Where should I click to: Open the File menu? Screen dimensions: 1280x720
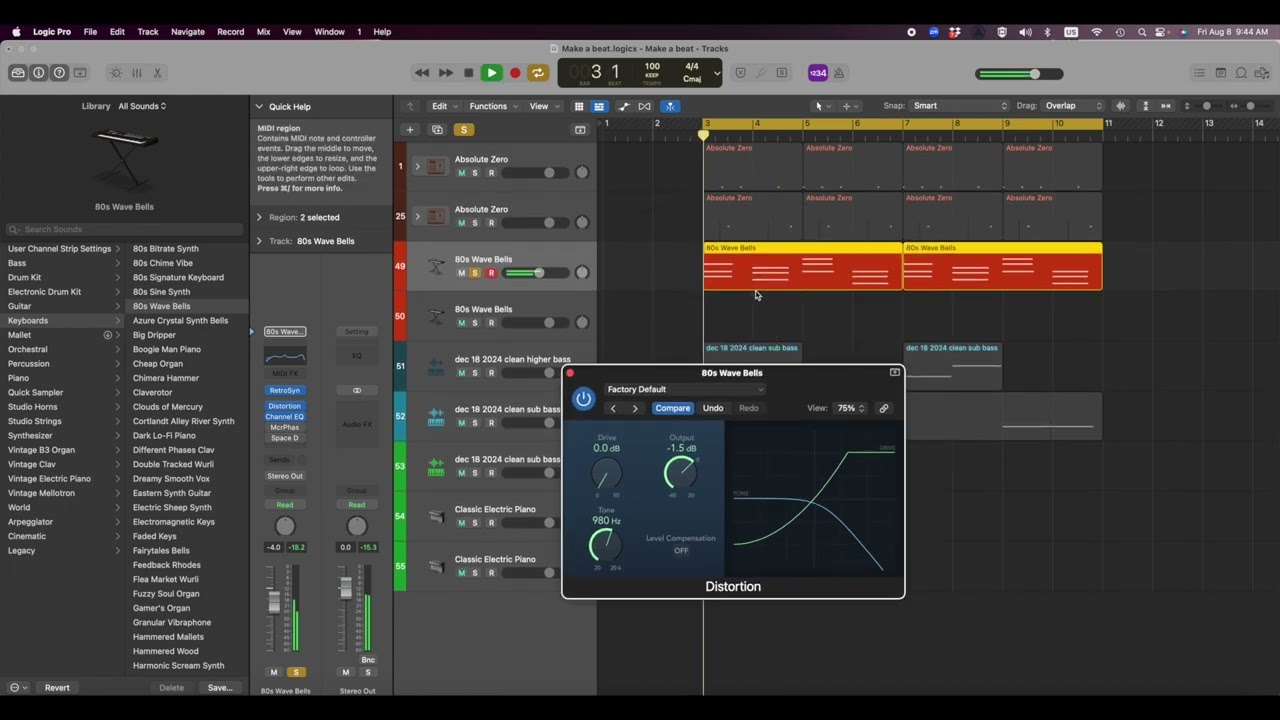click(x=90, y=32)
